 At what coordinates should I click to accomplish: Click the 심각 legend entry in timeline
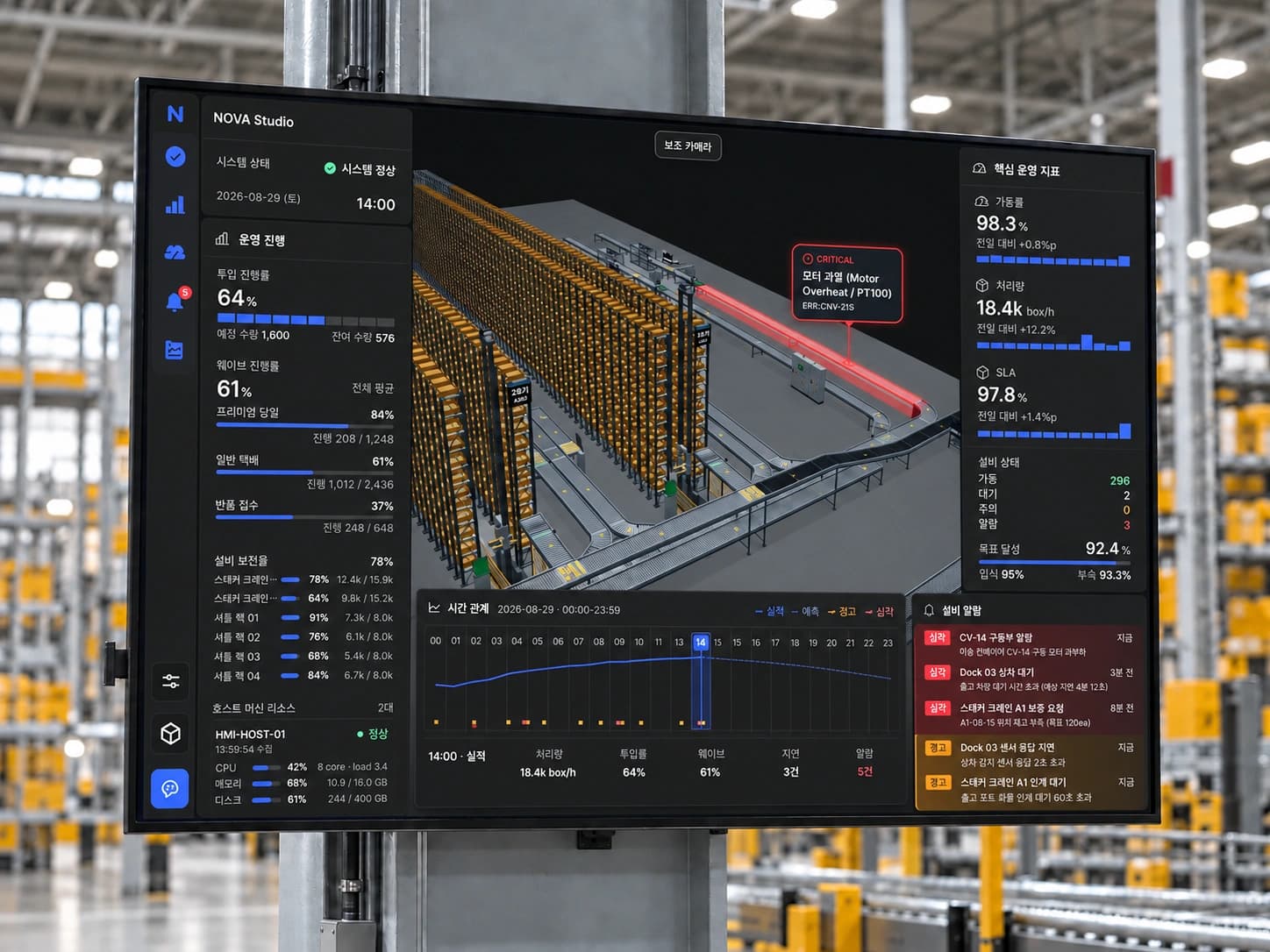coord(880,612)
